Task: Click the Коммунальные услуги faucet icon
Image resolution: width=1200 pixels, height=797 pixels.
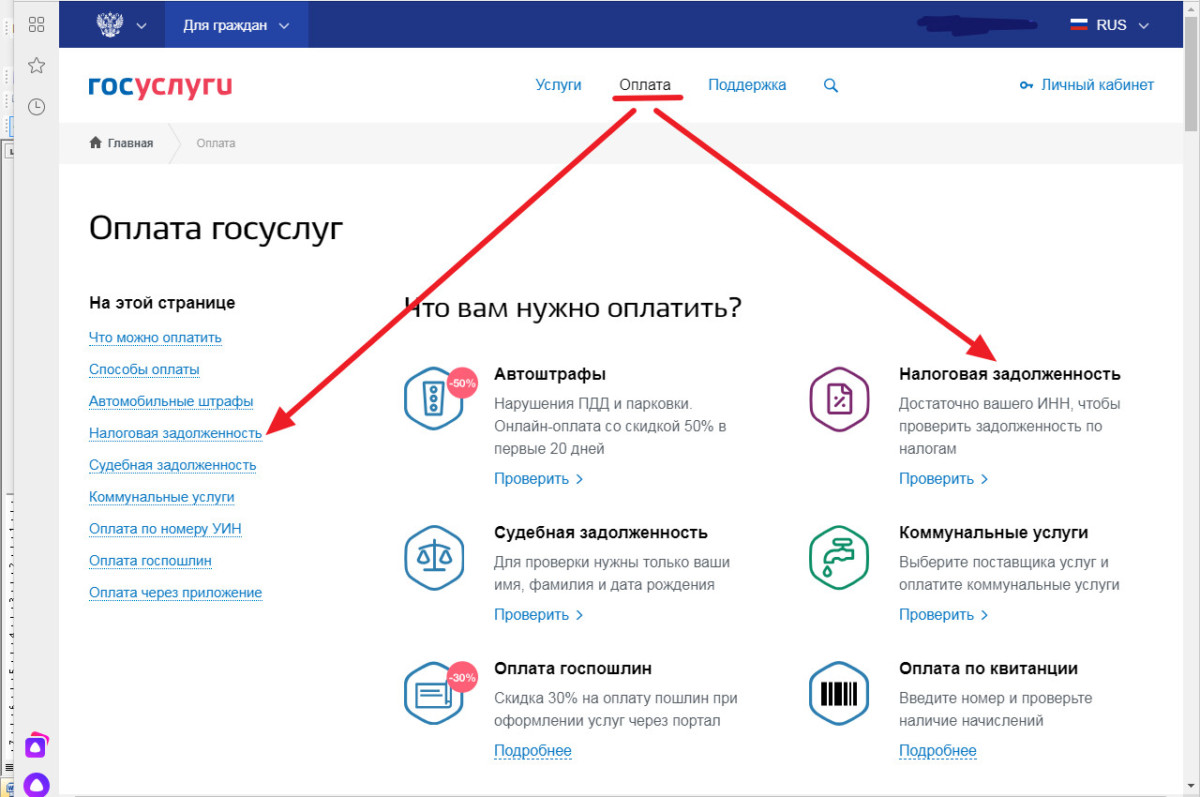Action: (x=839, y=557)
